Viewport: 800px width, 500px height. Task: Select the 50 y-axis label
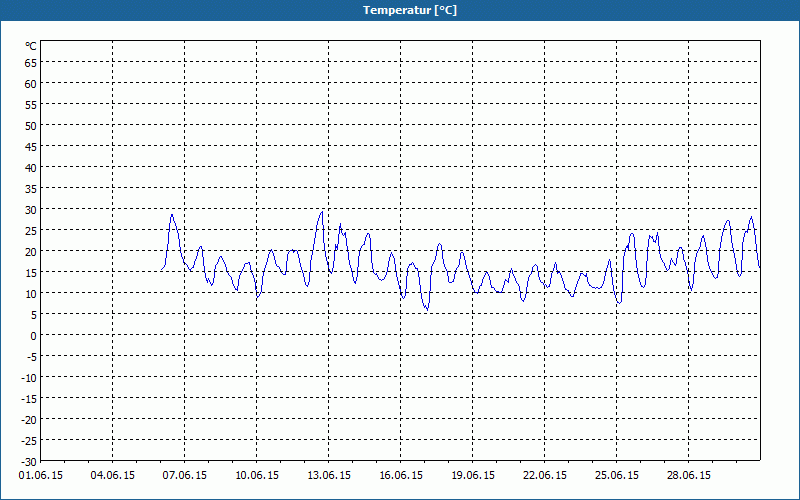pyautogui.click(x=30, y=126)
